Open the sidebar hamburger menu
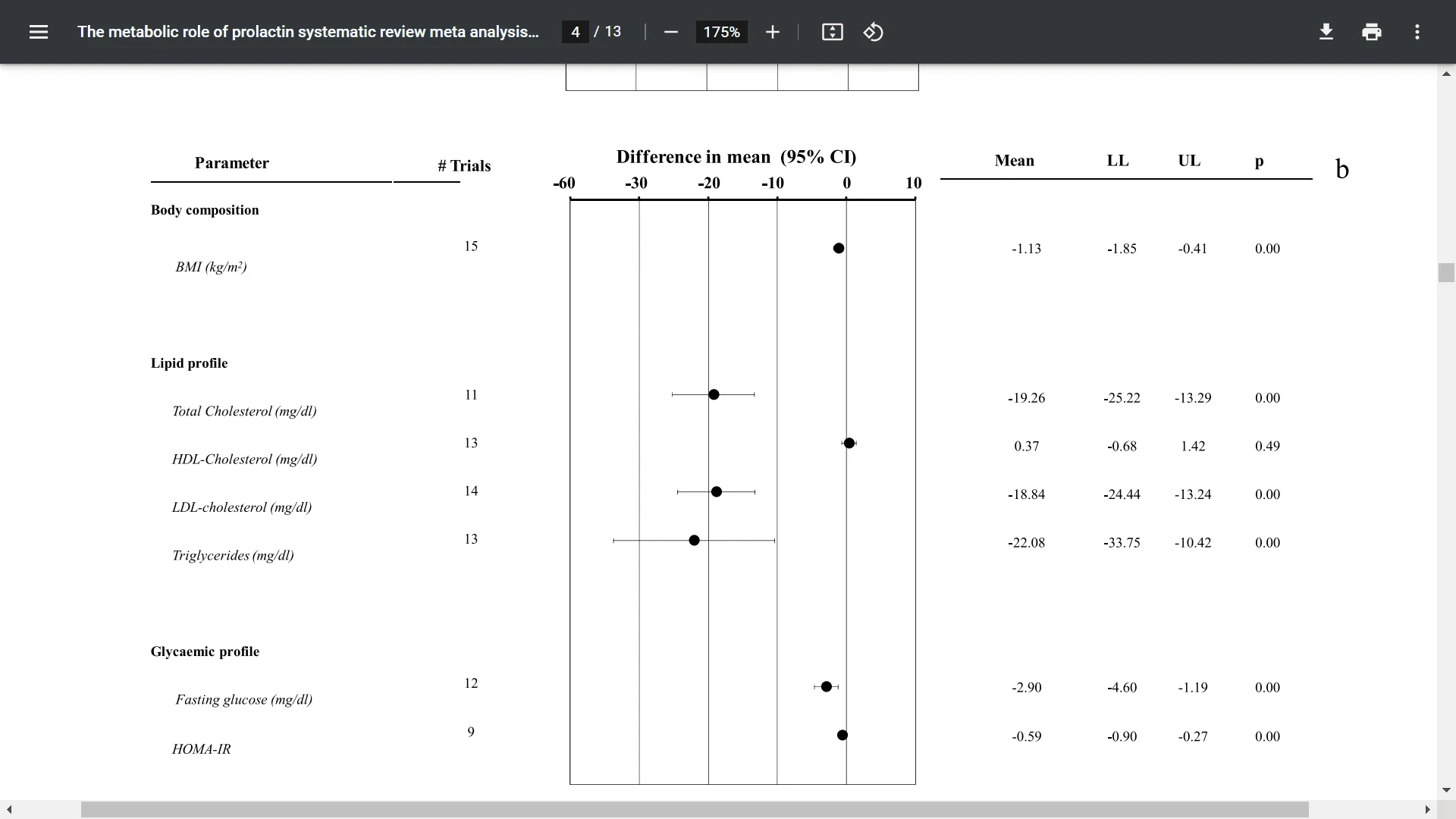Screen dimensions: 1456x819 (39, 32)
